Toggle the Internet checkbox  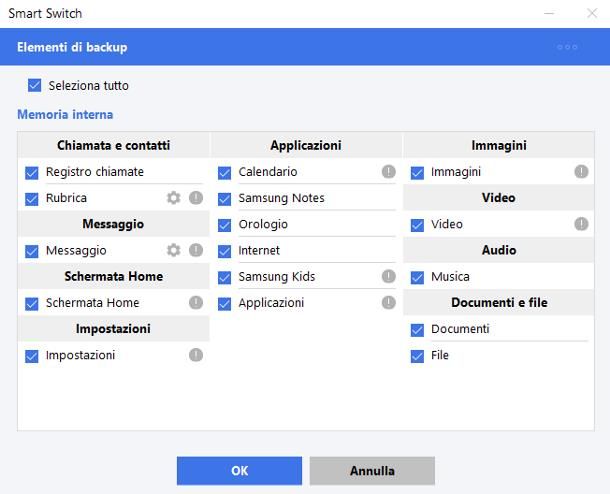(x=224, y=252)
